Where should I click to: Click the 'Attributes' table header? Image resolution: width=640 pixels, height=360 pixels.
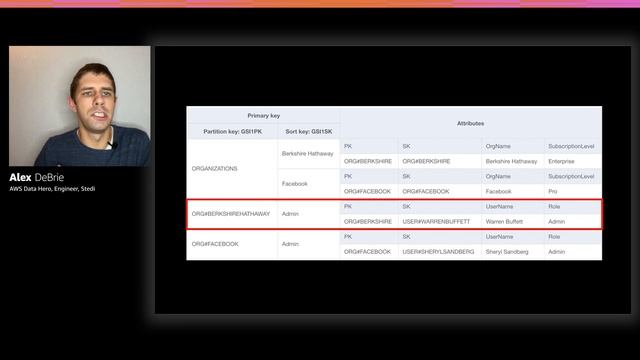click(x=471, y=123)
